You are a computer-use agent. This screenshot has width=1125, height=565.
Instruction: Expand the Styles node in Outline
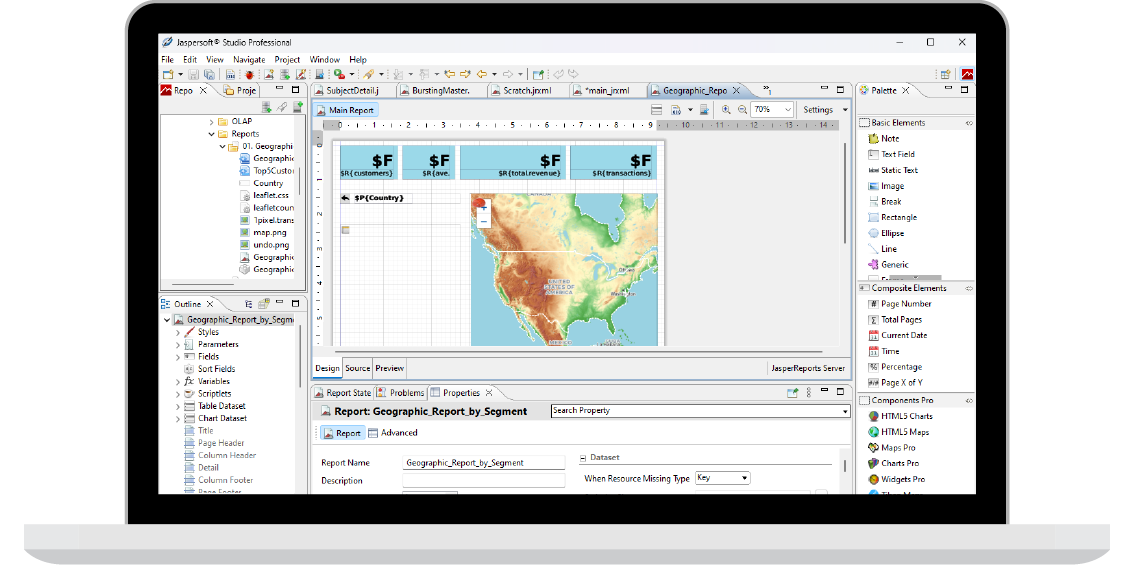point(178,333)
